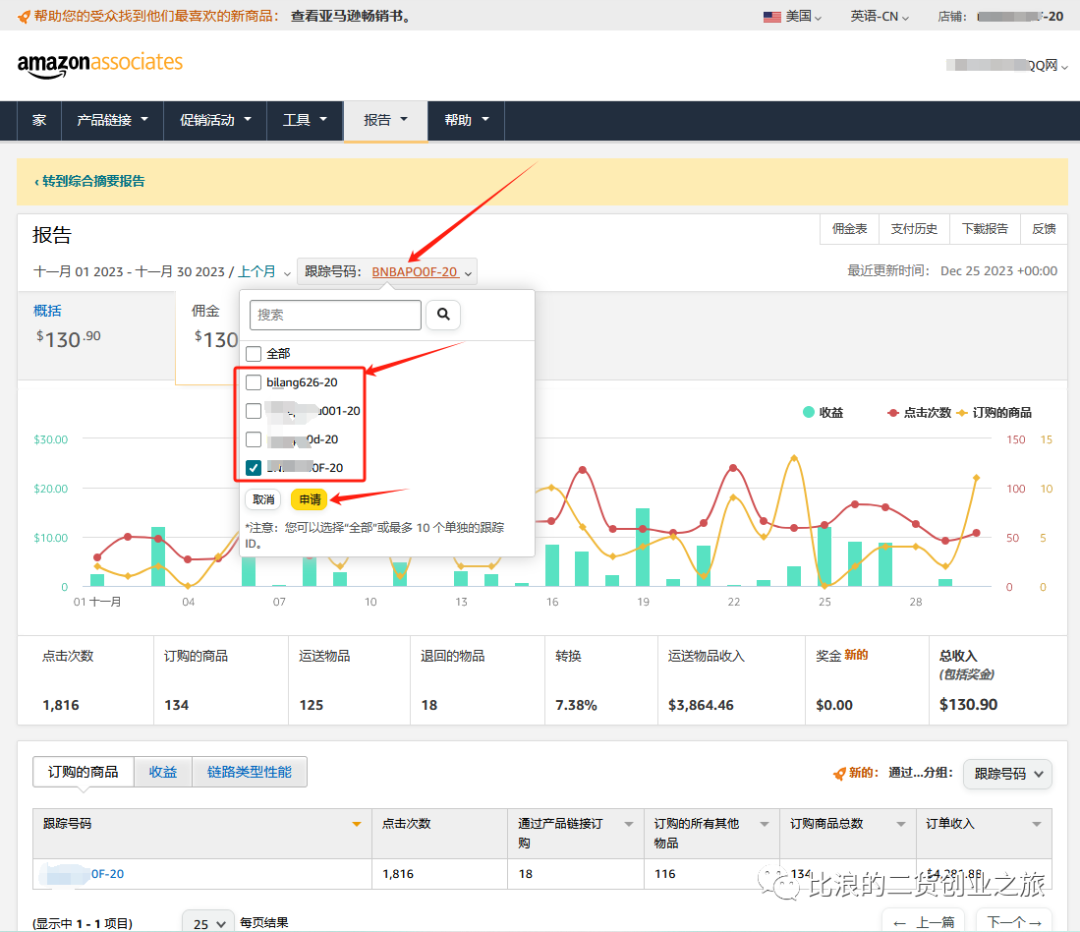
Task: Switch to the 链路类型性能 tab
Action: (x=249, y=772)
